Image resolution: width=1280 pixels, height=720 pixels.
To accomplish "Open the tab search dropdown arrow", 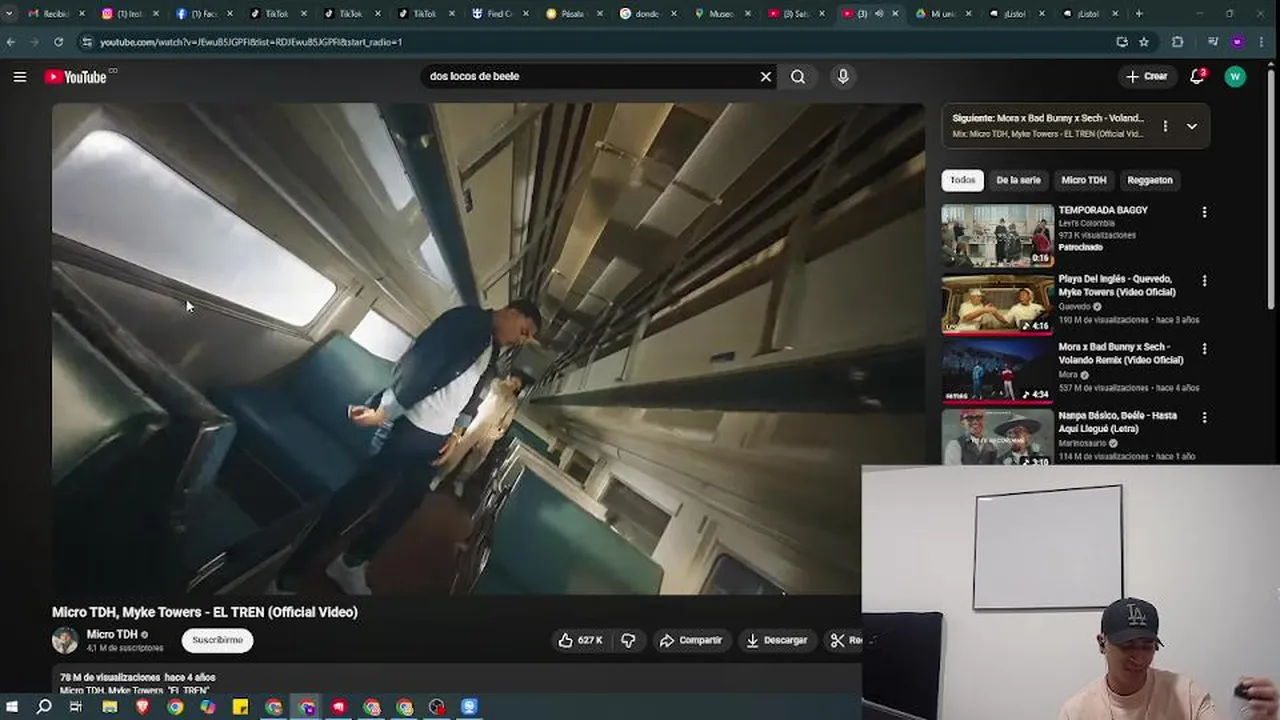I will 9,14.
